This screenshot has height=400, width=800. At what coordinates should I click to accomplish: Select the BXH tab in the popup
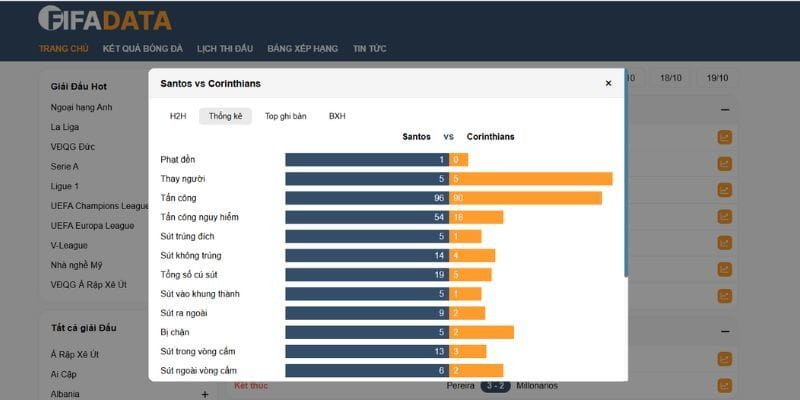click(x=337, y=116)
